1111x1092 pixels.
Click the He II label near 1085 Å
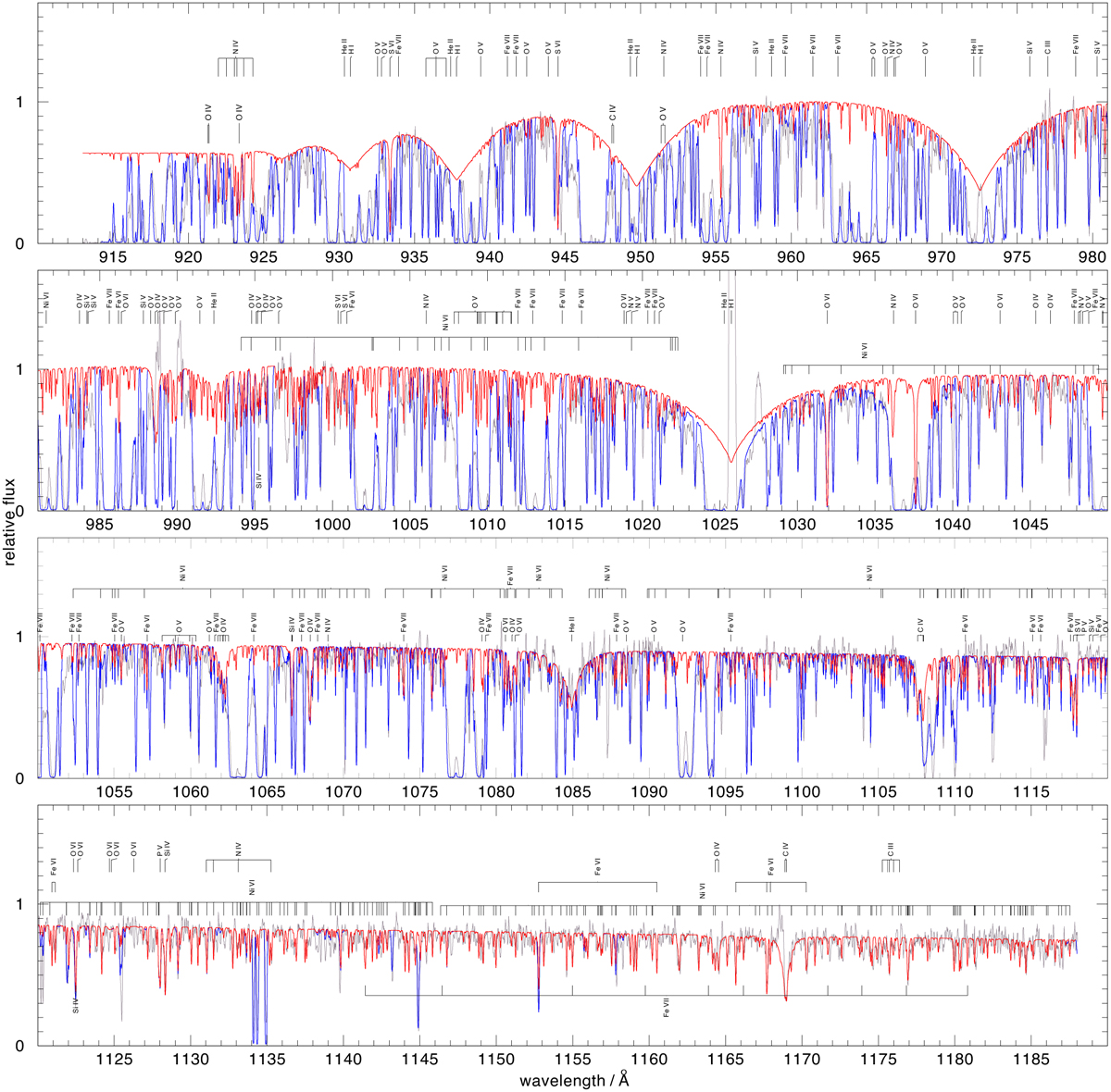tap(571, 625)
